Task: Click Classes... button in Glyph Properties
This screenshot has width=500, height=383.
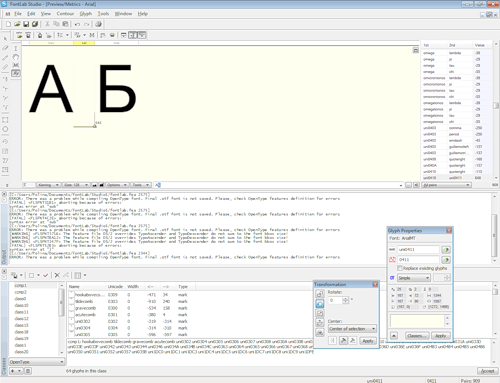Action: coord(417,336)
